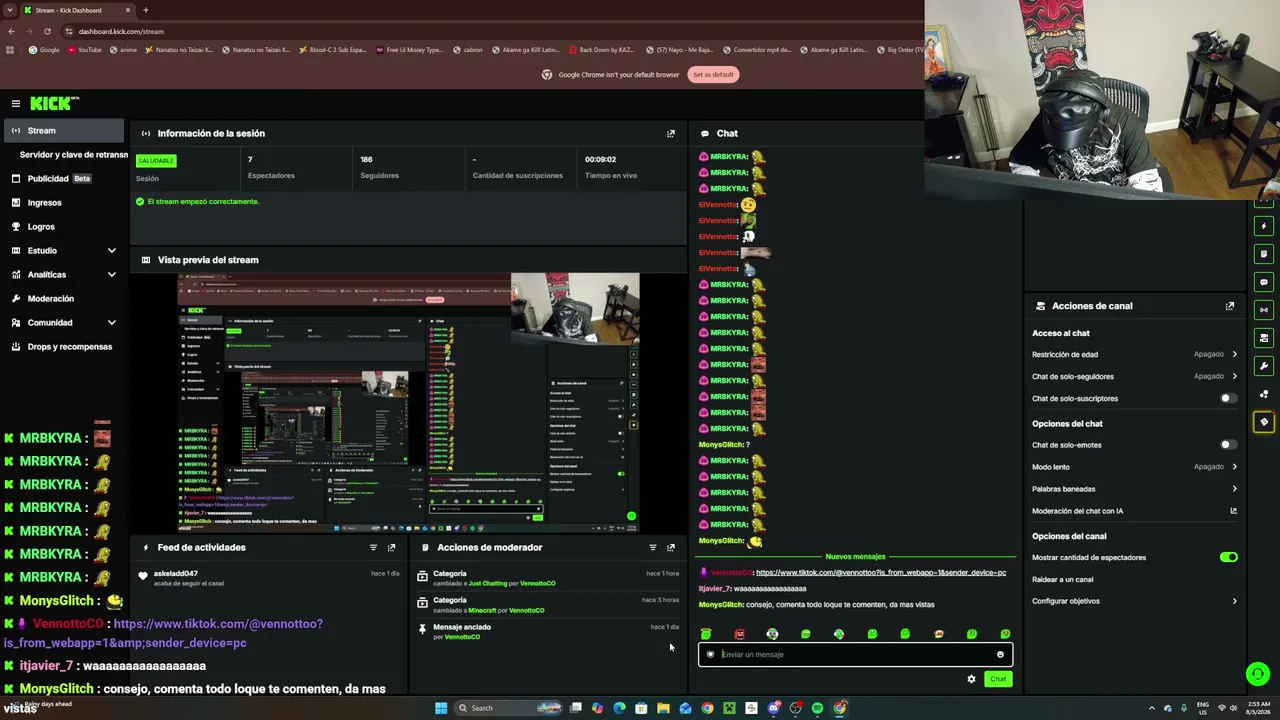Open Palabras baneadas list
1280x720 pixels.
[x=1135, y=489]
